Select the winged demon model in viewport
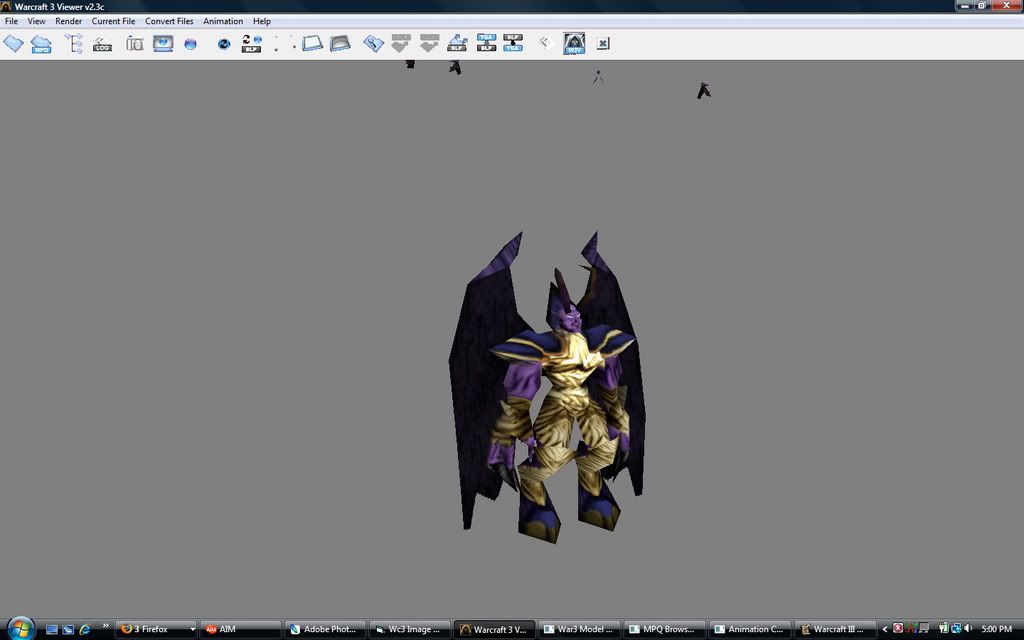 coord(547,387)
